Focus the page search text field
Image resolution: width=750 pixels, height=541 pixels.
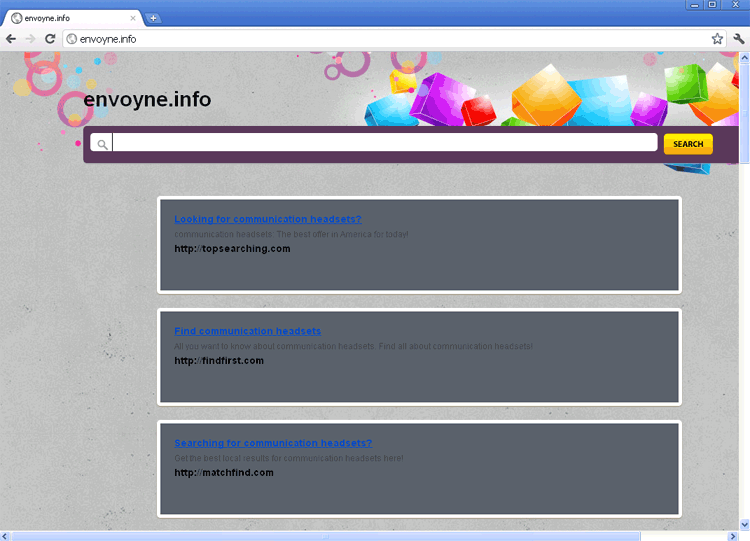click(x=384, y=143)
